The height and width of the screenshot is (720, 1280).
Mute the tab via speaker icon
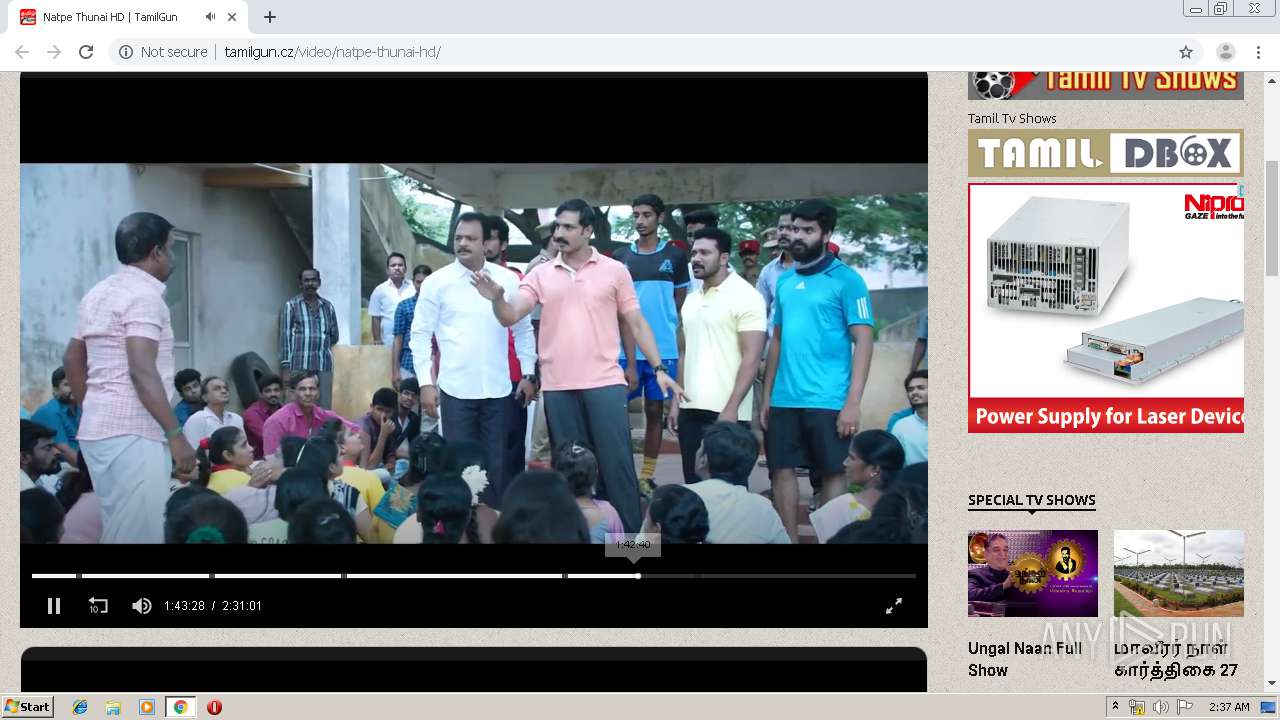click(210, 17)
